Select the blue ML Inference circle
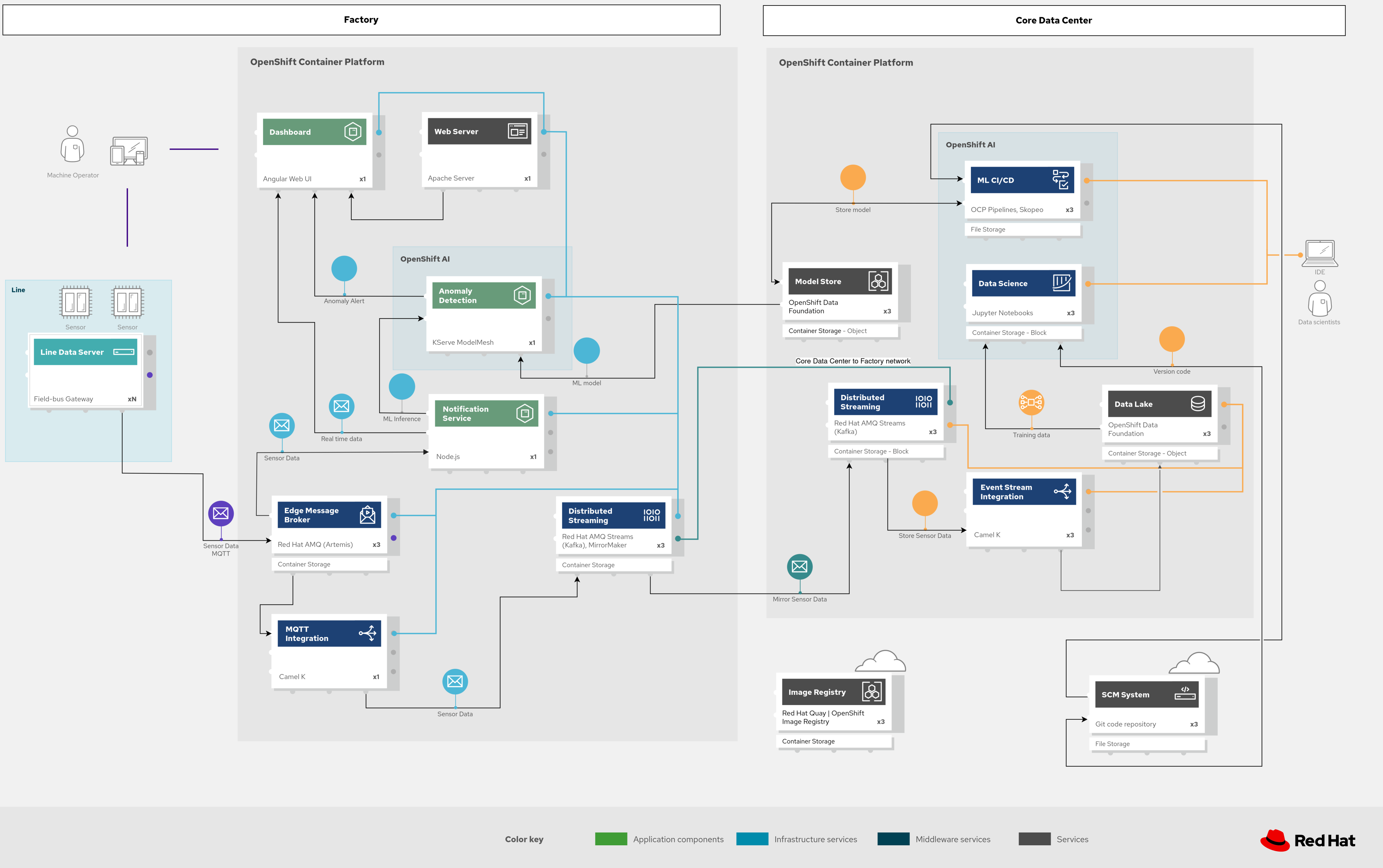The image size is (1383, 868). click(402, 386)
